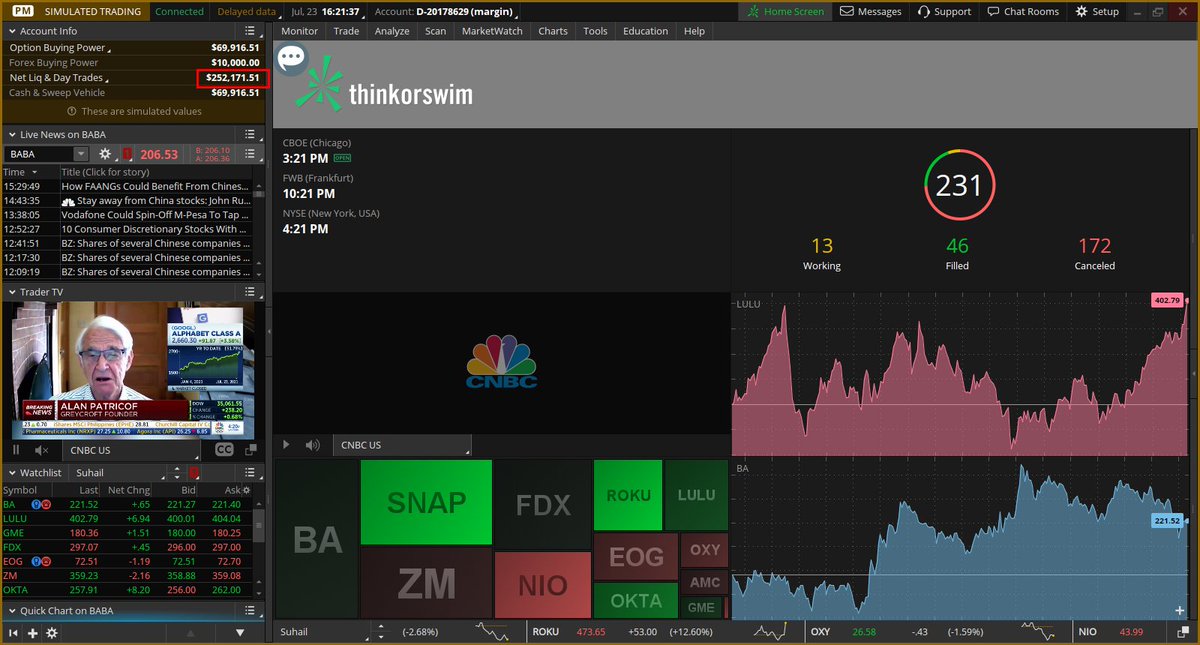1200x645 pixels.
Task: Open the Trade tab
Action: pyautogui.click(x=346, y=31)
